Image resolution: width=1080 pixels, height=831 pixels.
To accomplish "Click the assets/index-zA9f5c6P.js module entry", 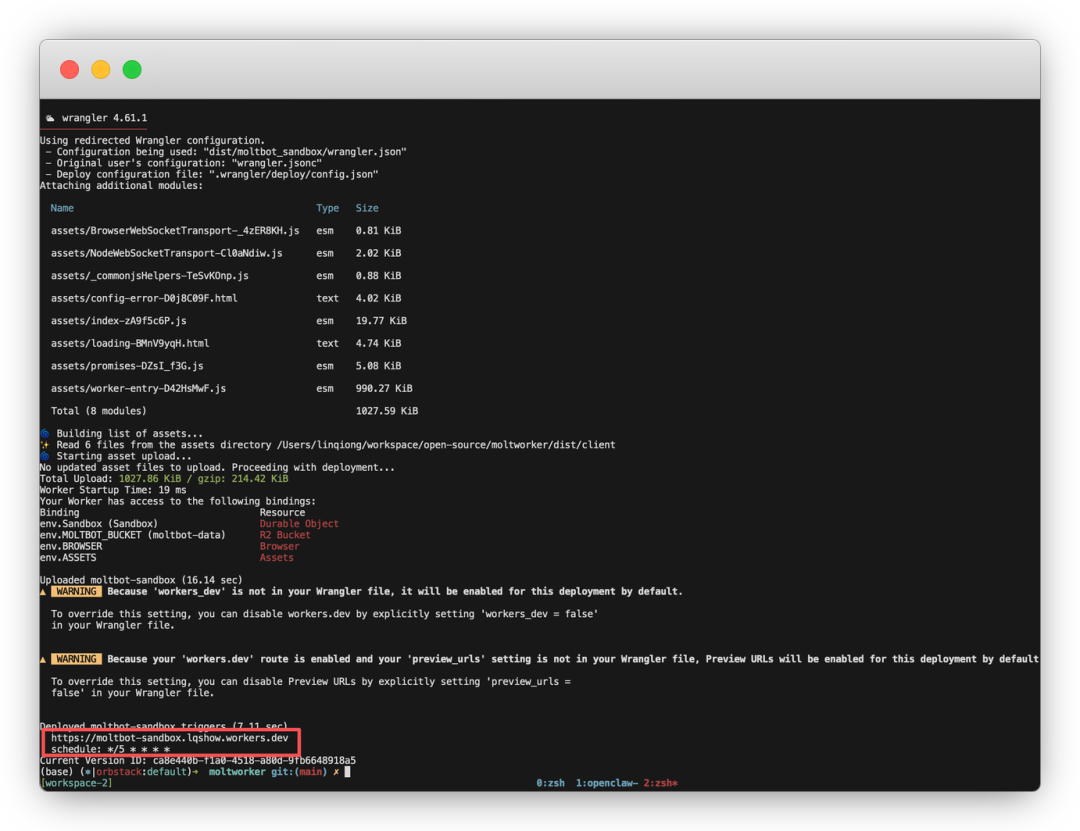I will click(118, 321).
